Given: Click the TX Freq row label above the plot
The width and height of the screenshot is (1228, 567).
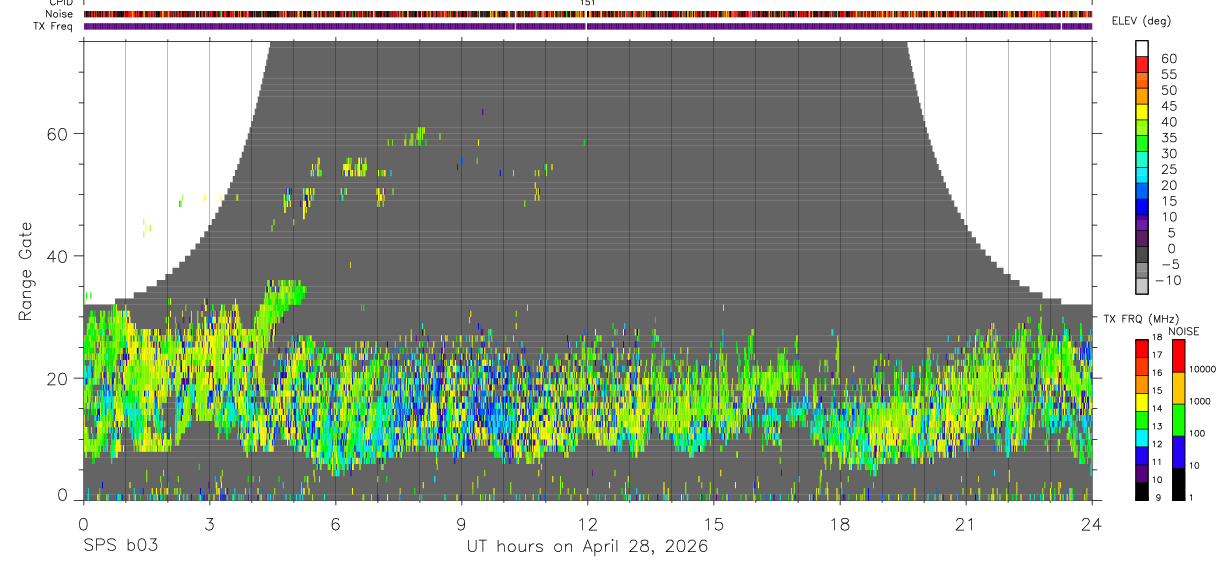Looking at the screenshot, I should 55,26.
